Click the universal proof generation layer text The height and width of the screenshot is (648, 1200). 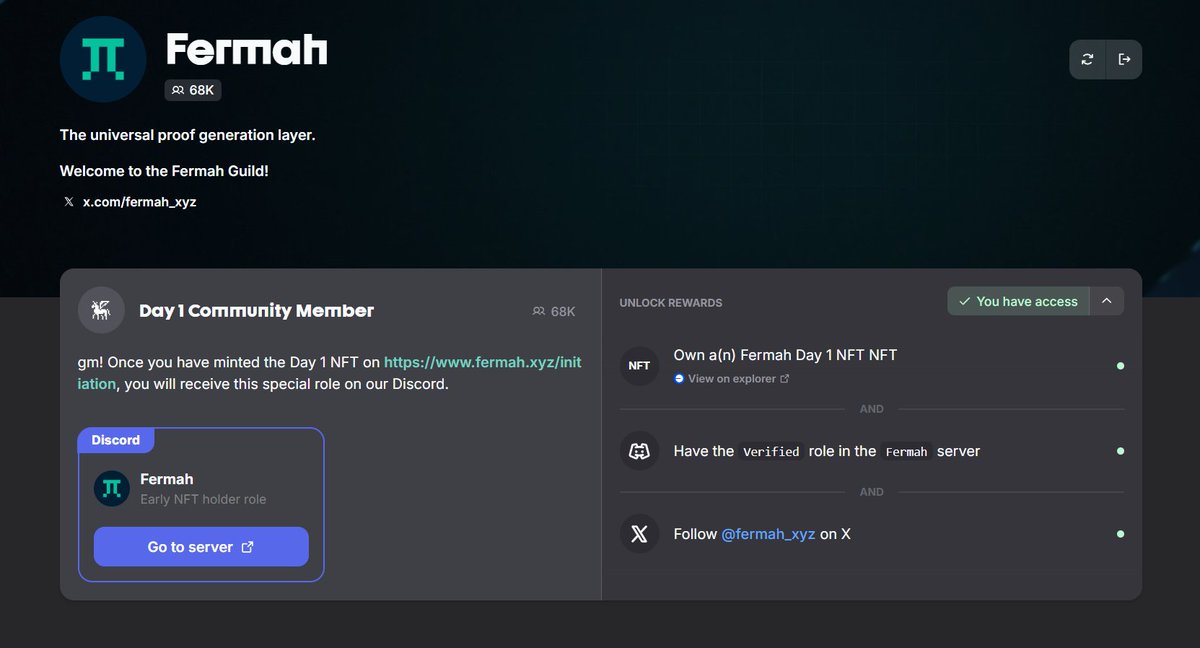tap(188, 134)
